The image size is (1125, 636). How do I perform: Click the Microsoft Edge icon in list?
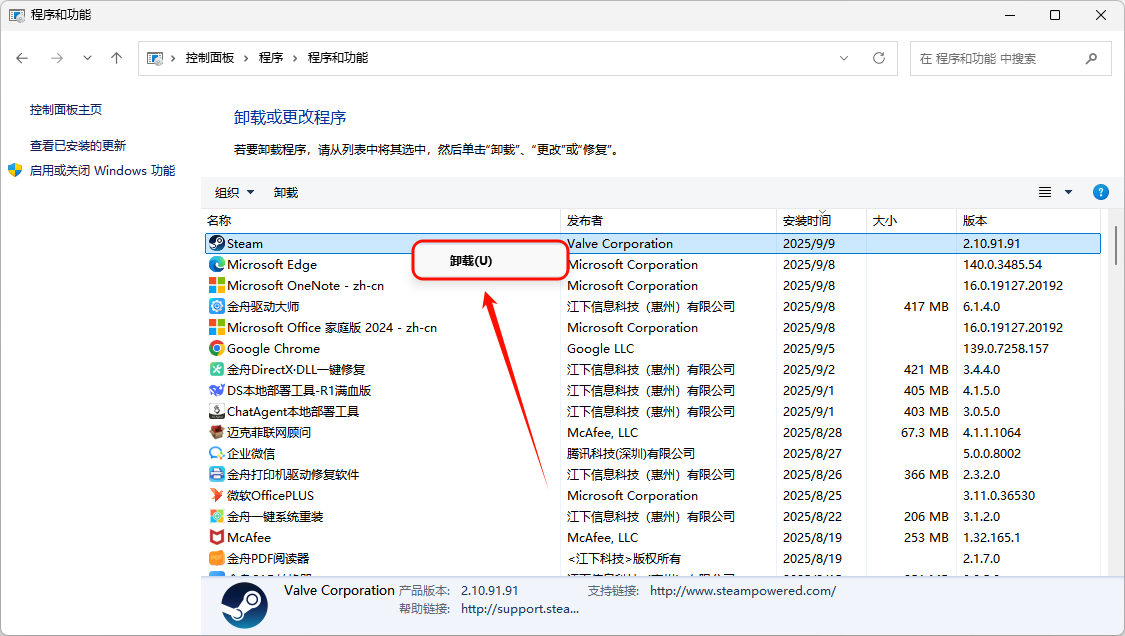[x=217, y=264]
